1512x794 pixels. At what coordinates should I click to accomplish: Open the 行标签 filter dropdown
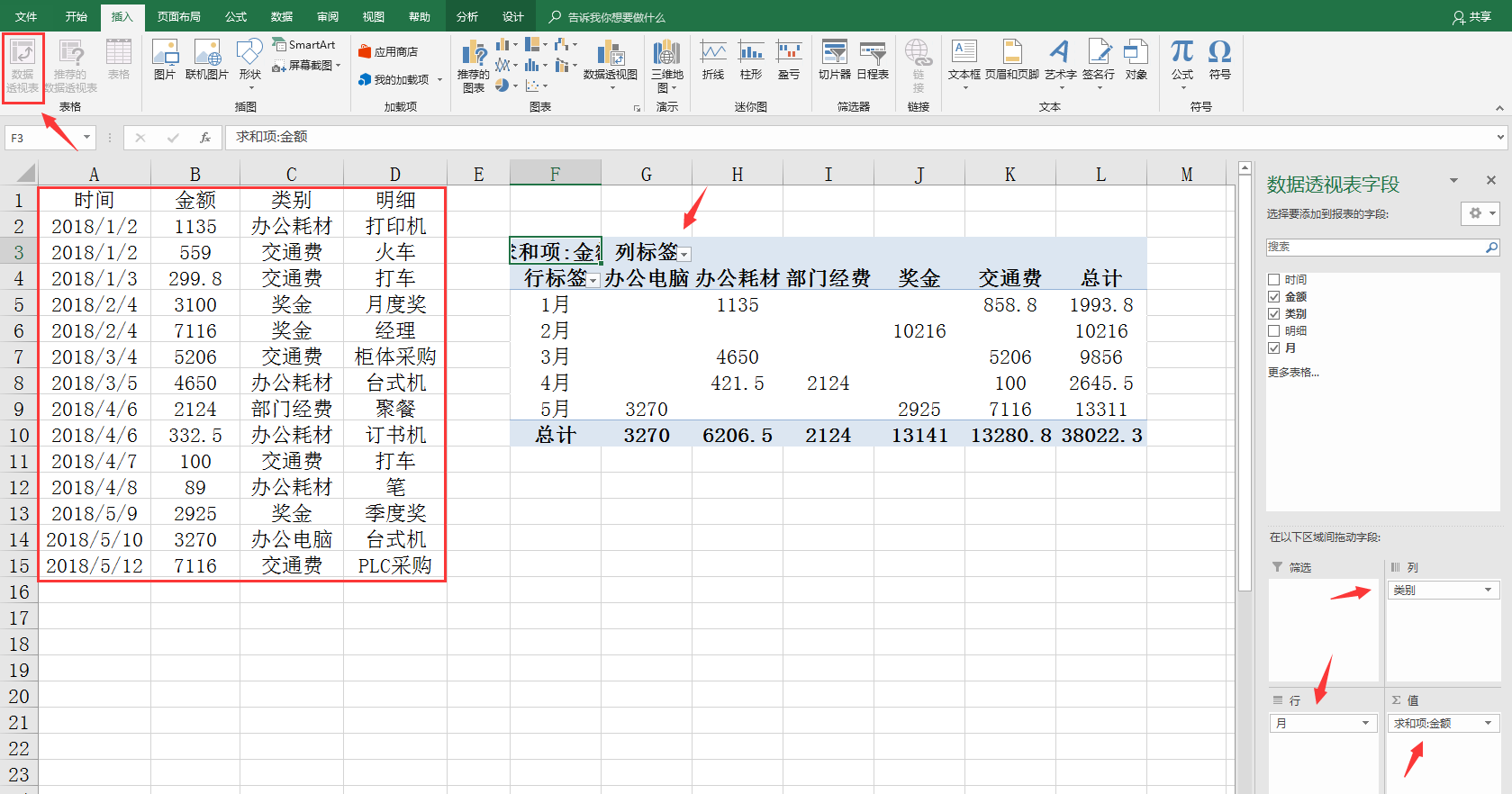pos(593,281)
